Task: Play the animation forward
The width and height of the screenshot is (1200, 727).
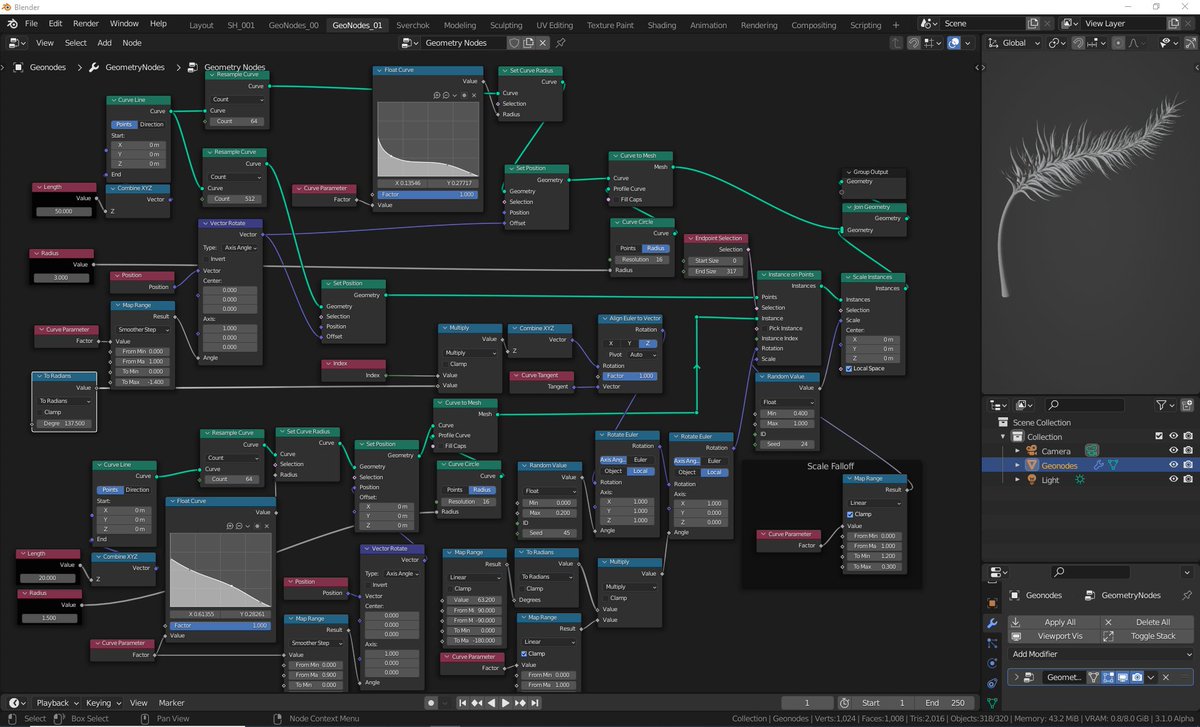Action: pos(505,703)
